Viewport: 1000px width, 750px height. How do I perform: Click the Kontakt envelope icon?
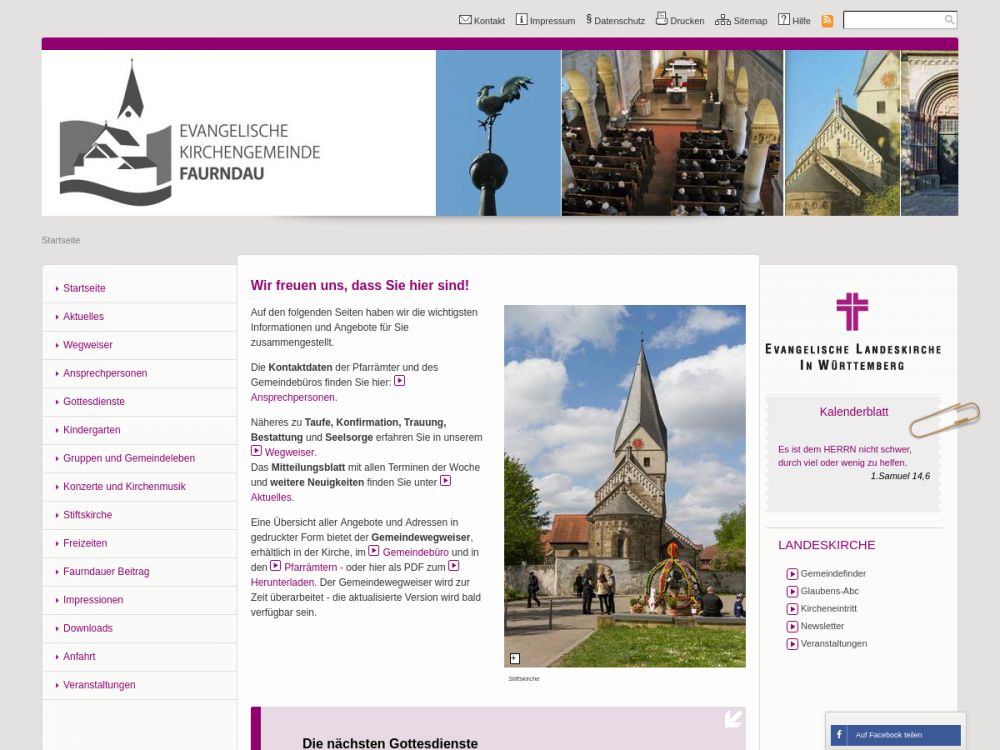[x=465, y=20]
